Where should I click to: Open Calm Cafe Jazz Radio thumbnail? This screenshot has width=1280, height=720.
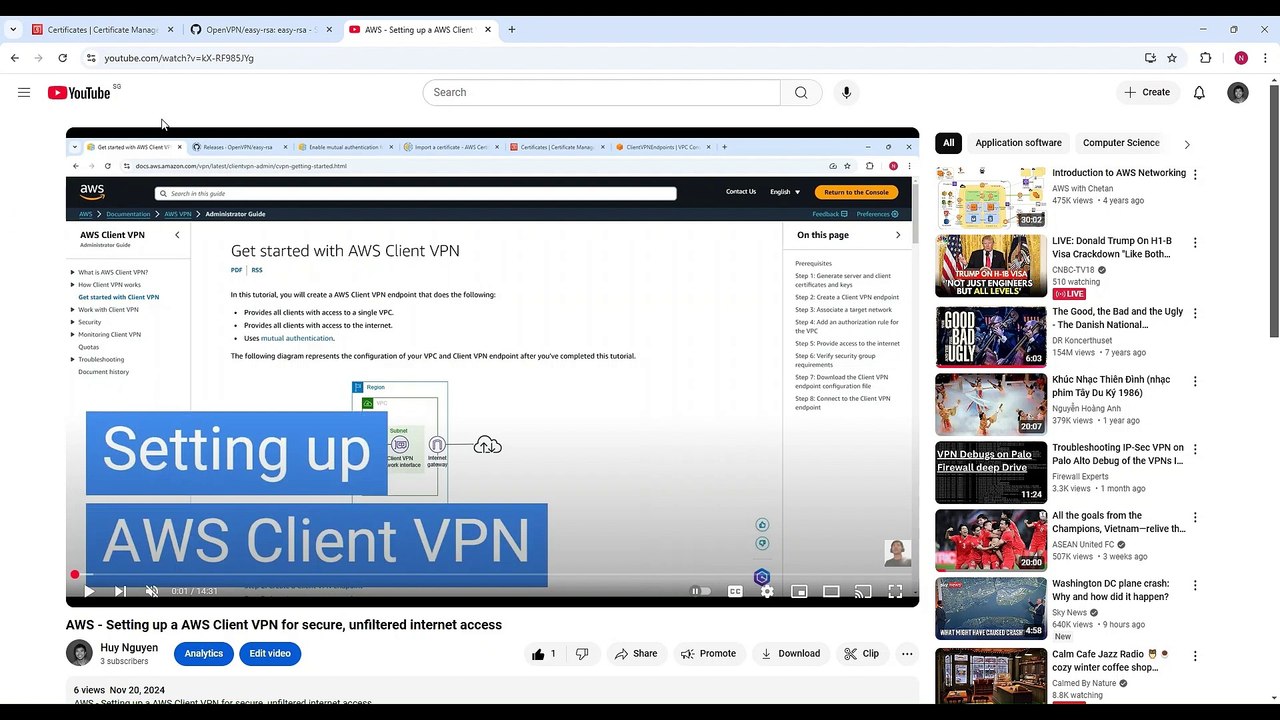(991, 676)
